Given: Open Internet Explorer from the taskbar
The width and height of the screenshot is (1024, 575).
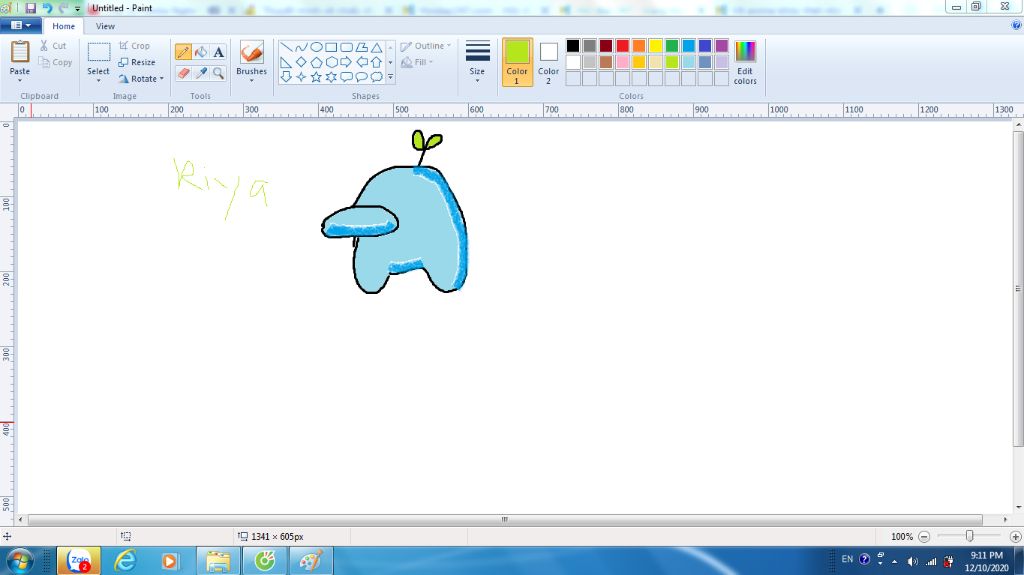Looking at the screenshot, I should tap(125, 561).
